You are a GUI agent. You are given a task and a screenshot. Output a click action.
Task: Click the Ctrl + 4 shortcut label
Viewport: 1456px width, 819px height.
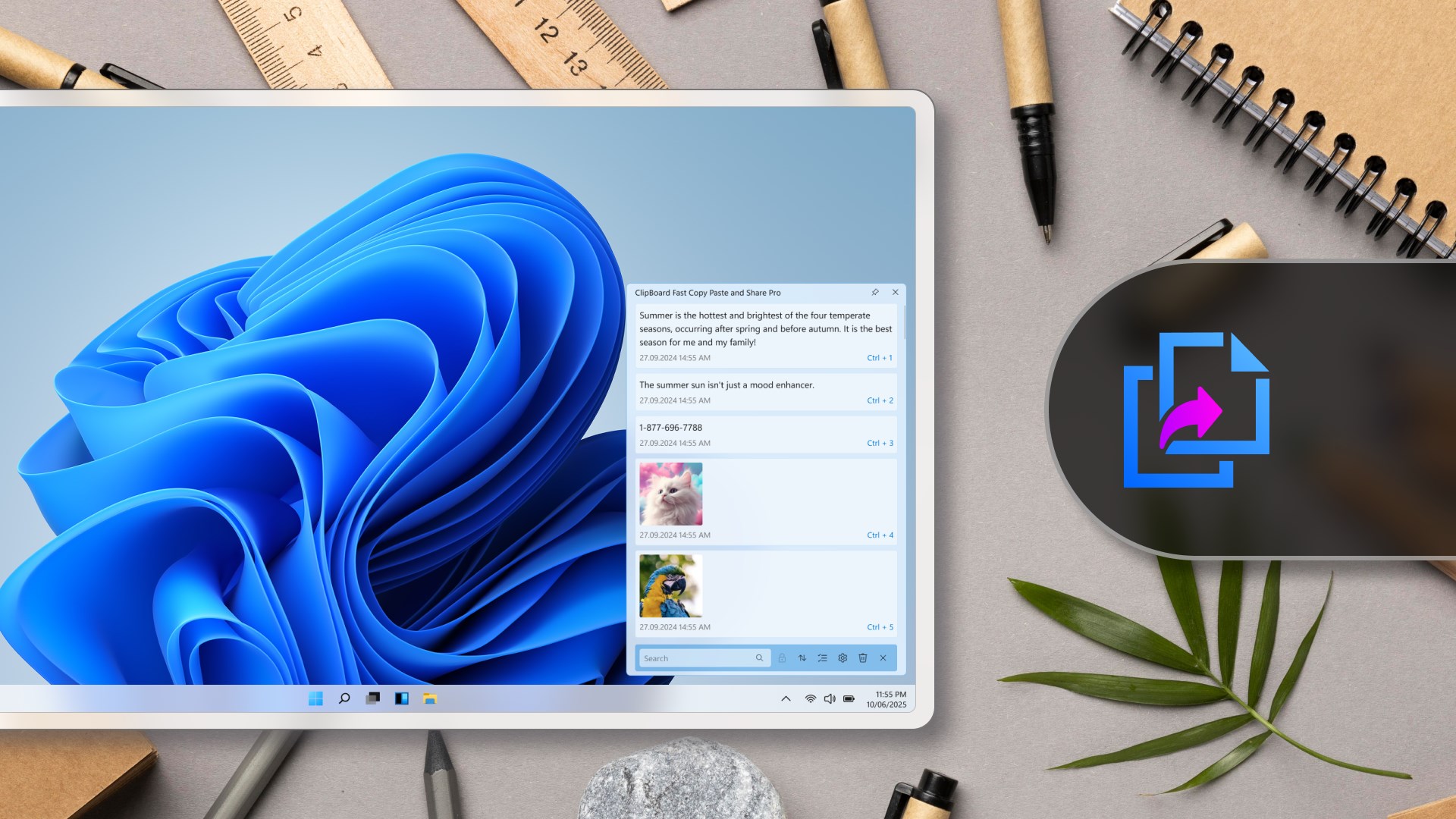click(880, 535)
